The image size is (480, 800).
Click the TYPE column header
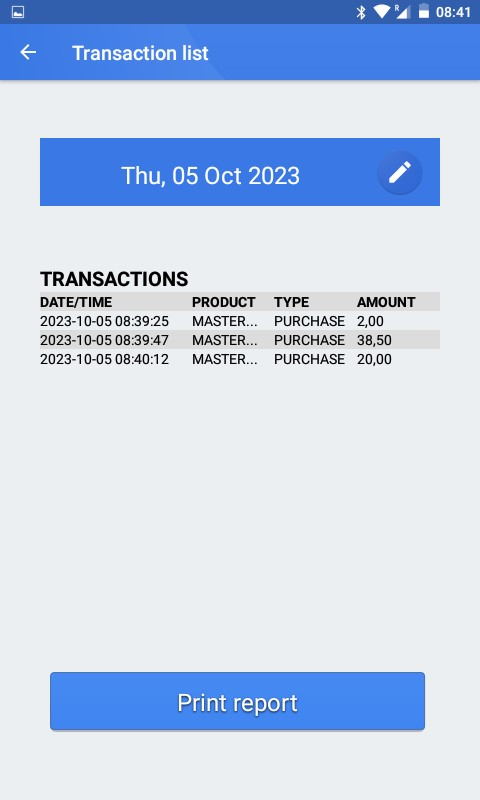291,302
